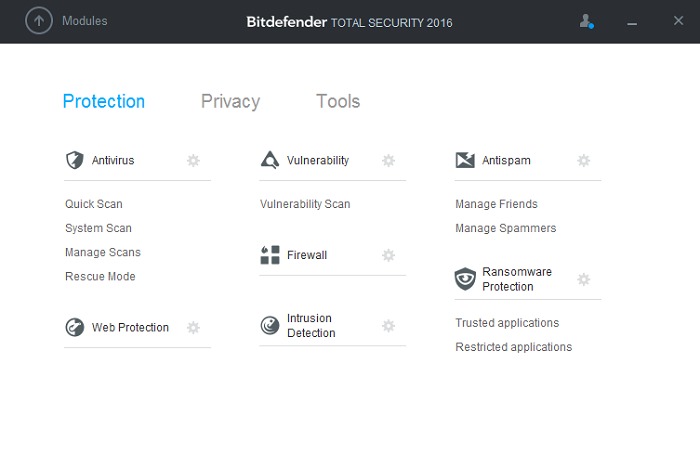Open the user account icon
The width and height of the screenshot is (700, 467).
pos(586,21)
